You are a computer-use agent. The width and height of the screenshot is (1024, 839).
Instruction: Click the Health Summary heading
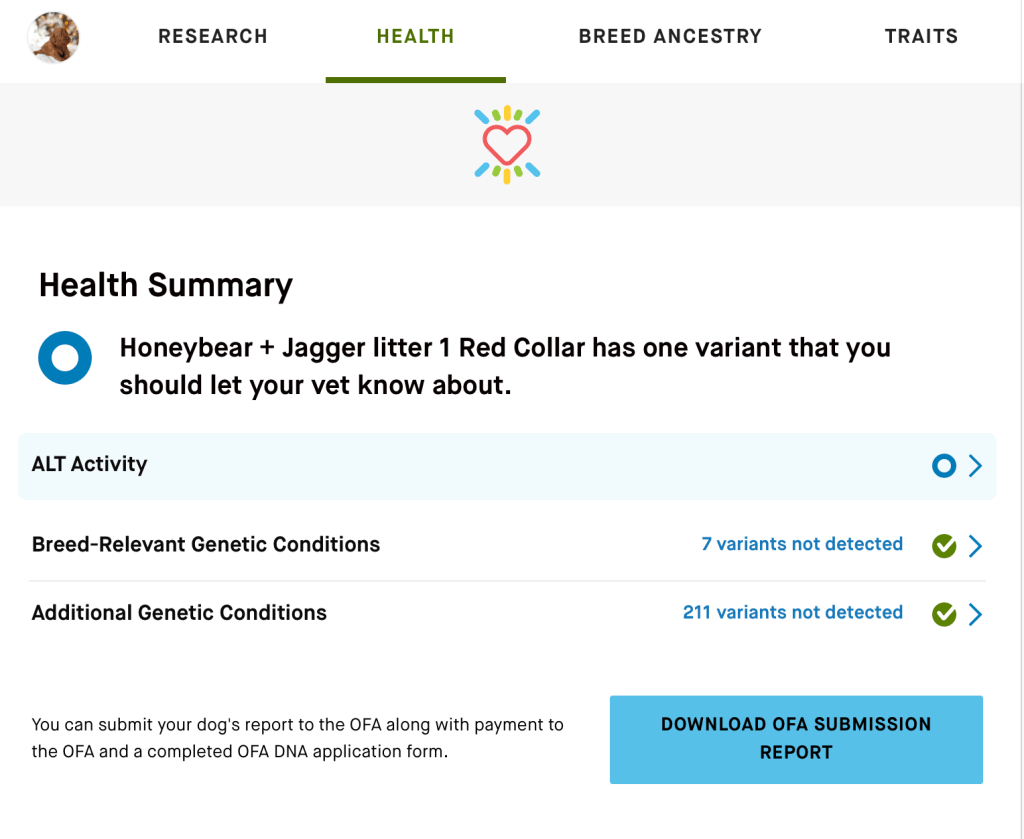click(x=166, y=286)
